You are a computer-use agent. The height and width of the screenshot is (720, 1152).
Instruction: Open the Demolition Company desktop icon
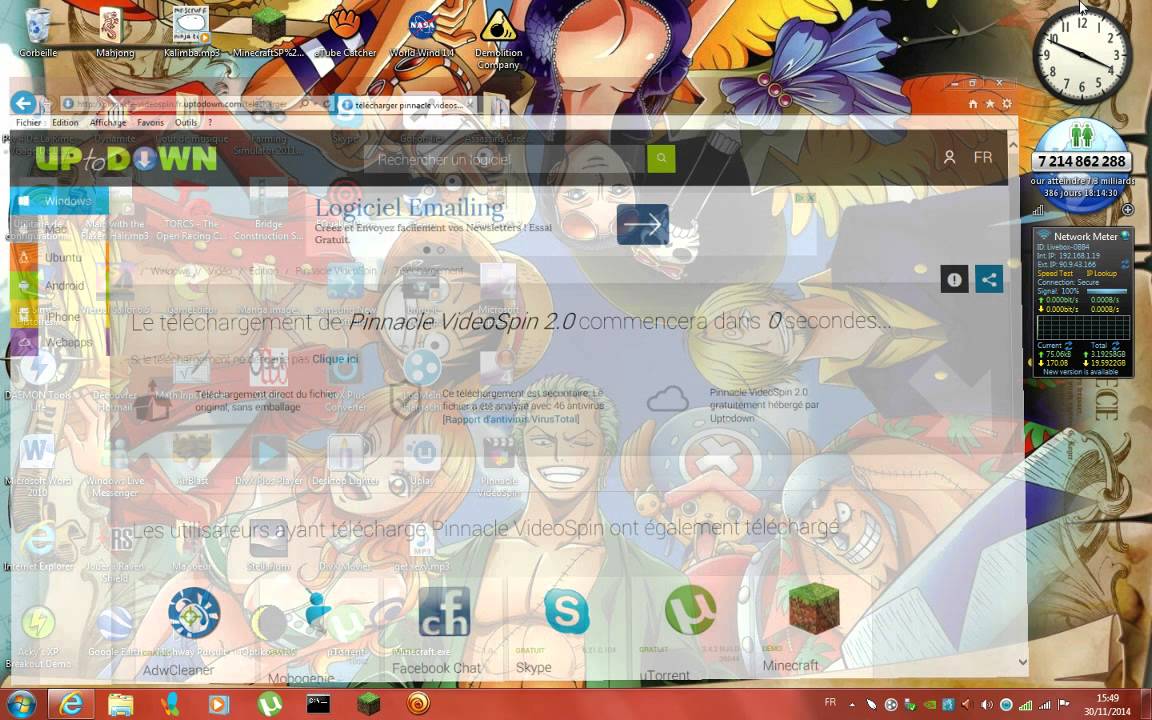pos(498,37)
